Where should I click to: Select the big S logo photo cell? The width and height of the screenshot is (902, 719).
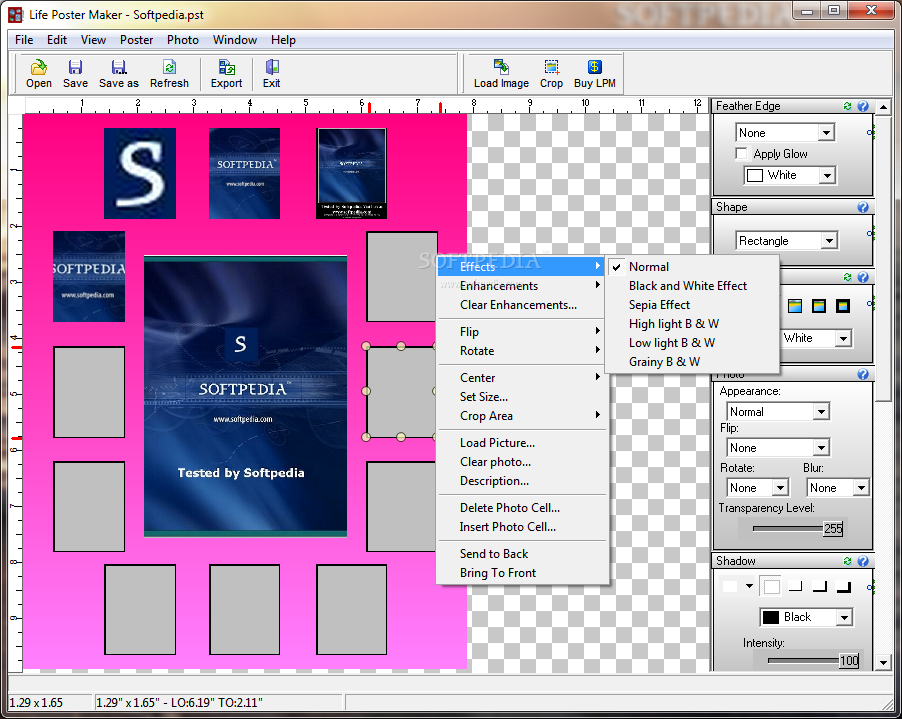tap(140, 173)
